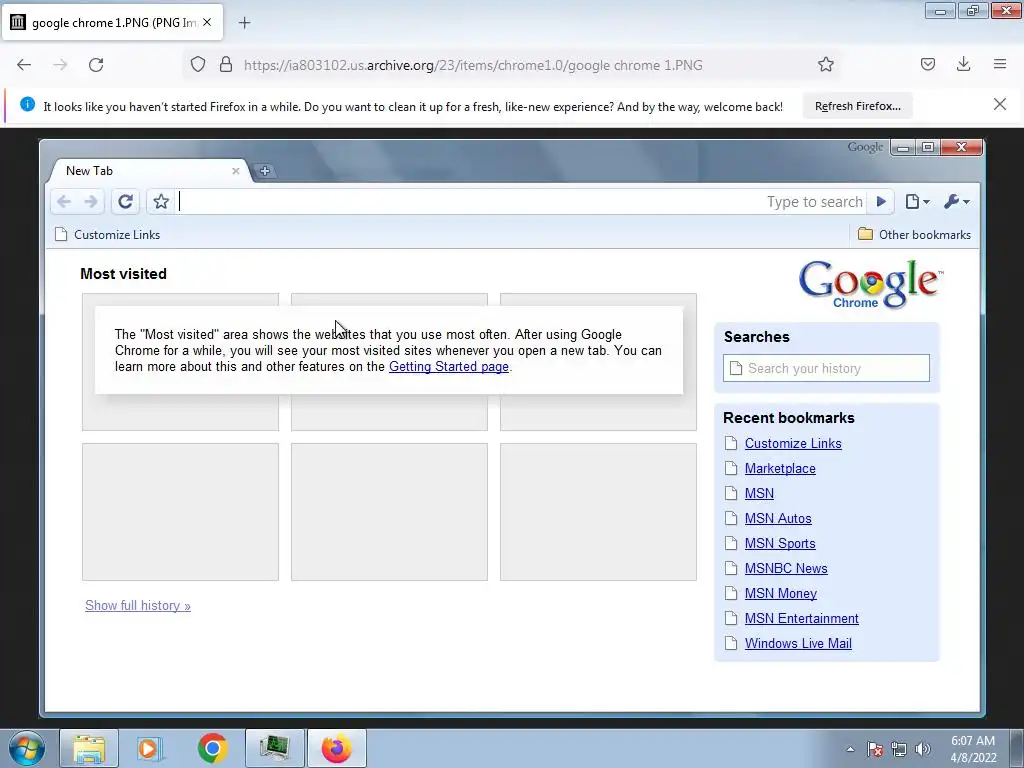Image resolution: width=1024 pixels, height=768 pixels.
Task: Reload the page in Firefox
Action: click(96, 65)
